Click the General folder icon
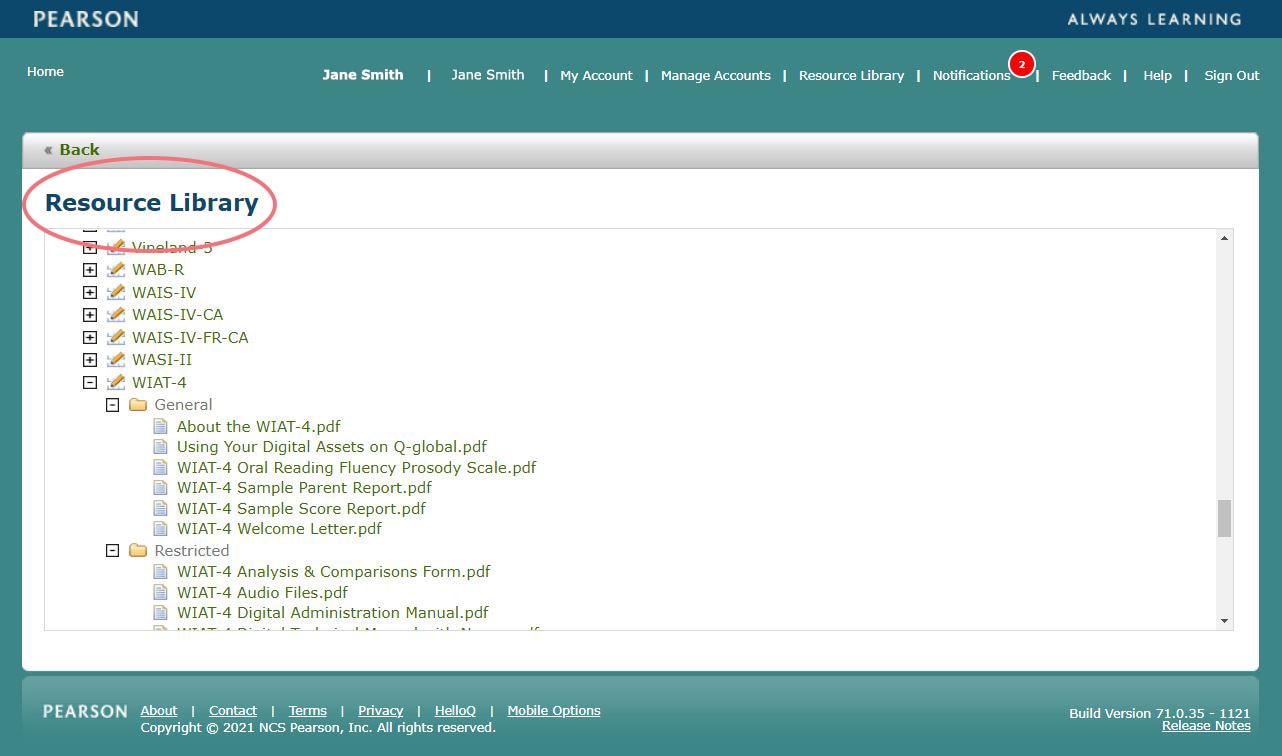Image resolution: width=1282 pixels, height=756 pixels. point(138,405)
